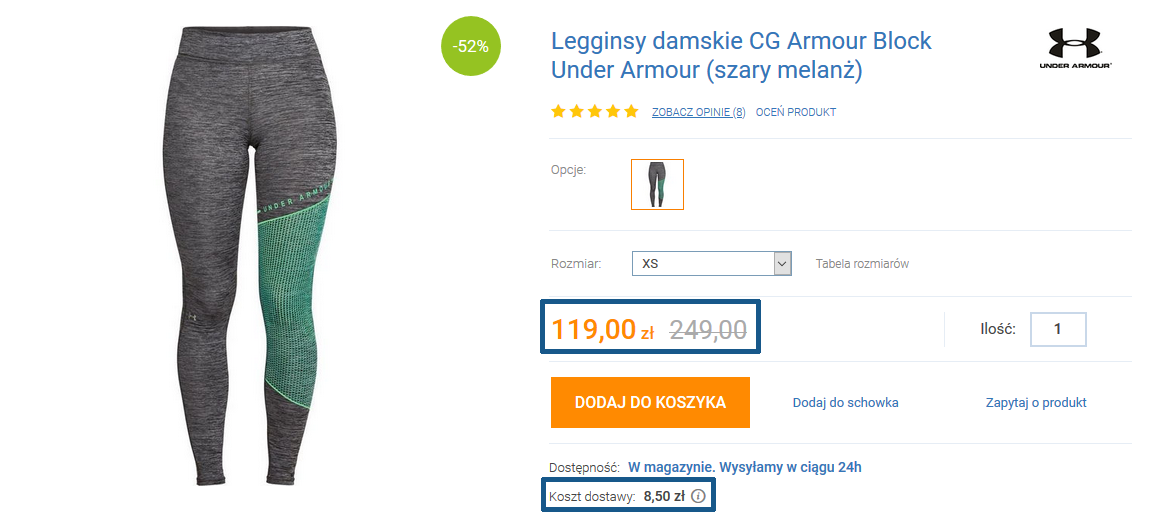
Task: Select the leggings option thumbnail
Action: pyautogui.click(x=657, y=184)
